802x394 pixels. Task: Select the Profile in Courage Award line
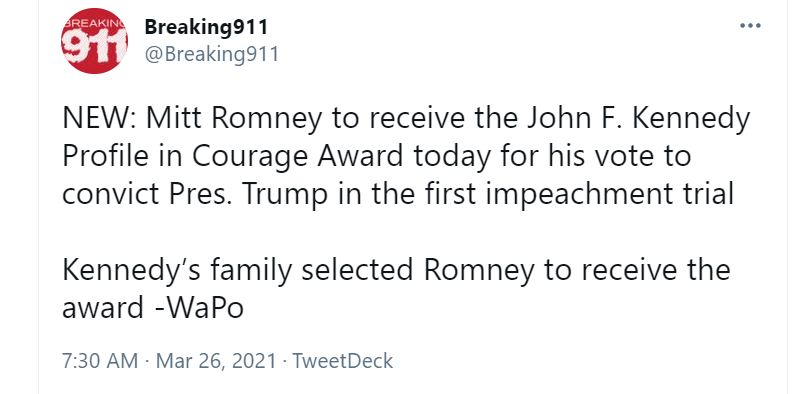[x=376, y=158]
